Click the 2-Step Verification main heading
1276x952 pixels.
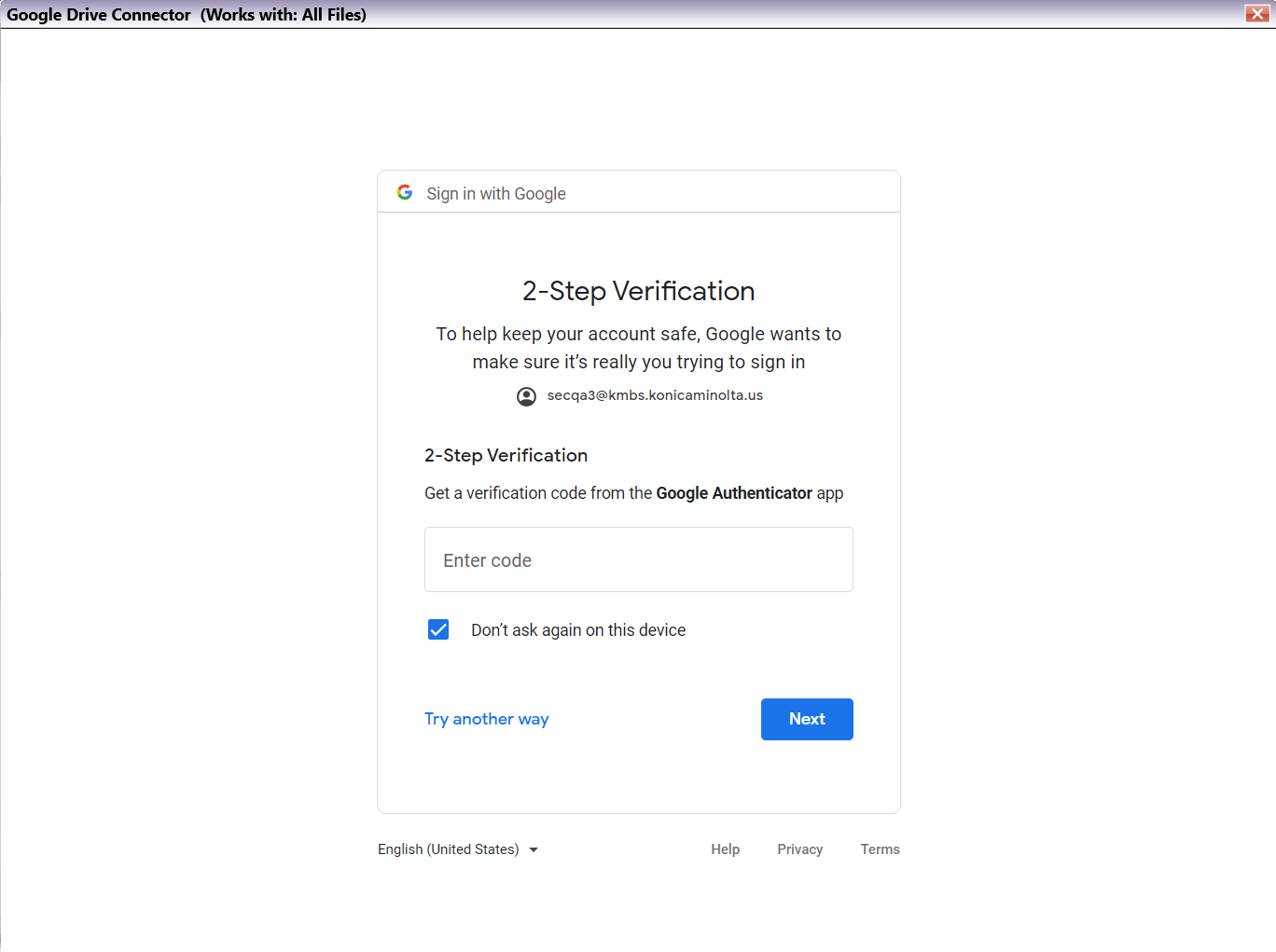point(639,291)
